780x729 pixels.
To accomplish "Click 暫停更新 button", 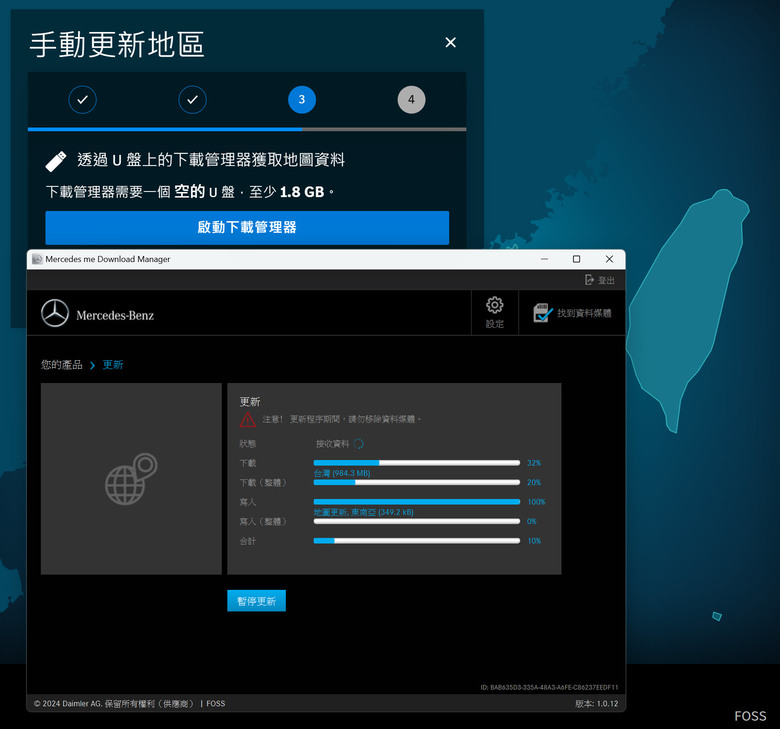I will (257, 601).
